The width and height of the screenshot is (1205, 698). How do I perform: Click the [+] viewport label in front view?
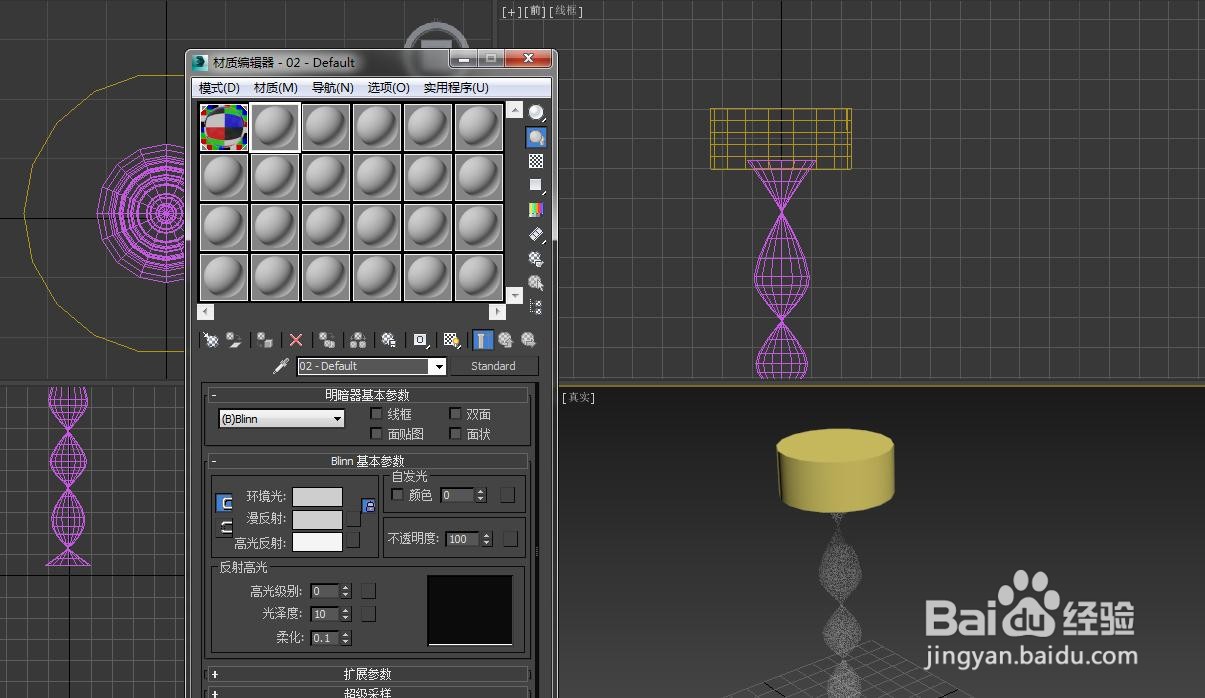point(512,11)
